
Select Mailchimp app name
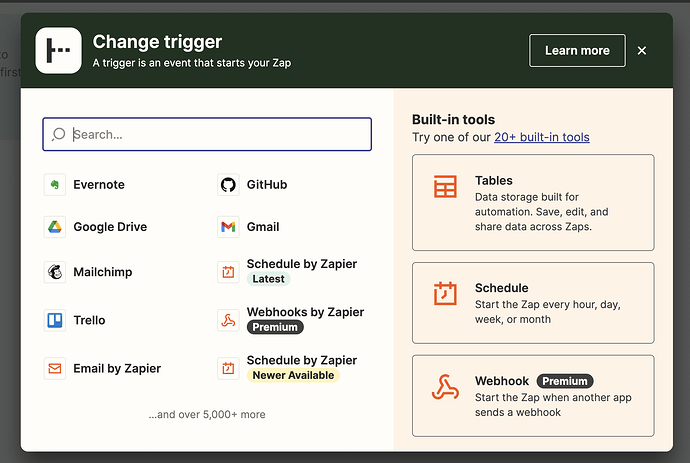103,272
